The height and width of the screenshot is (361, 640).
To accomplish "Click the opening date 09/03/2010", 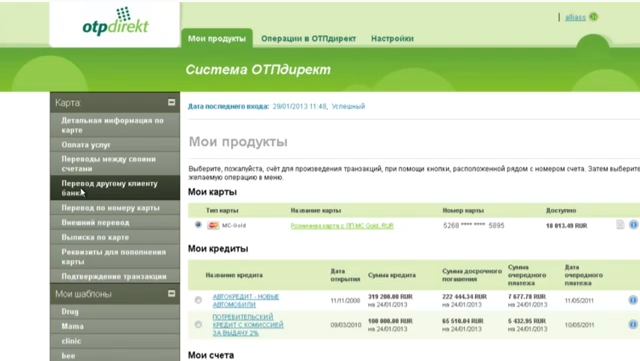I will click(x=346, y=325).
